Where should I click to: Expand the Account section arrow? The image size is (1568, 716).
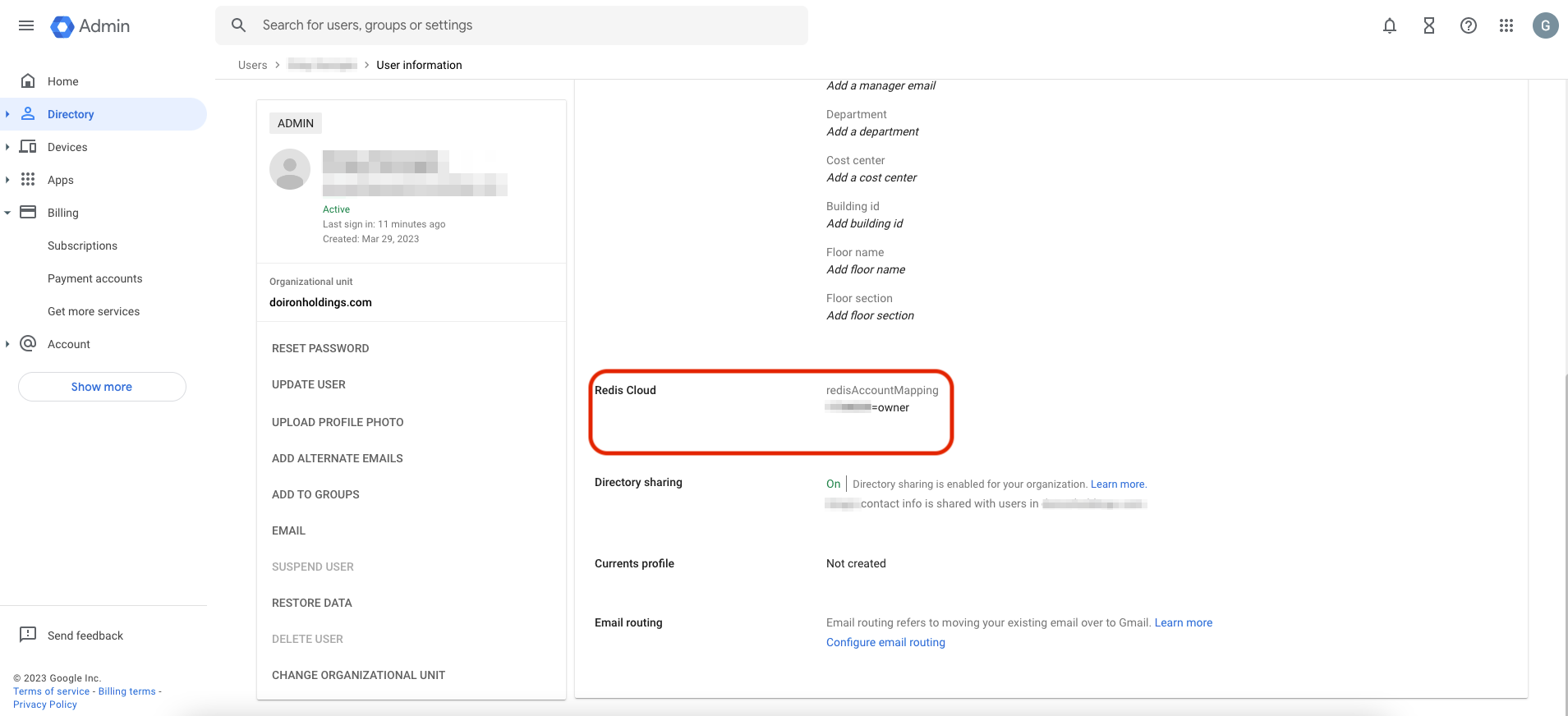[7, 344]
